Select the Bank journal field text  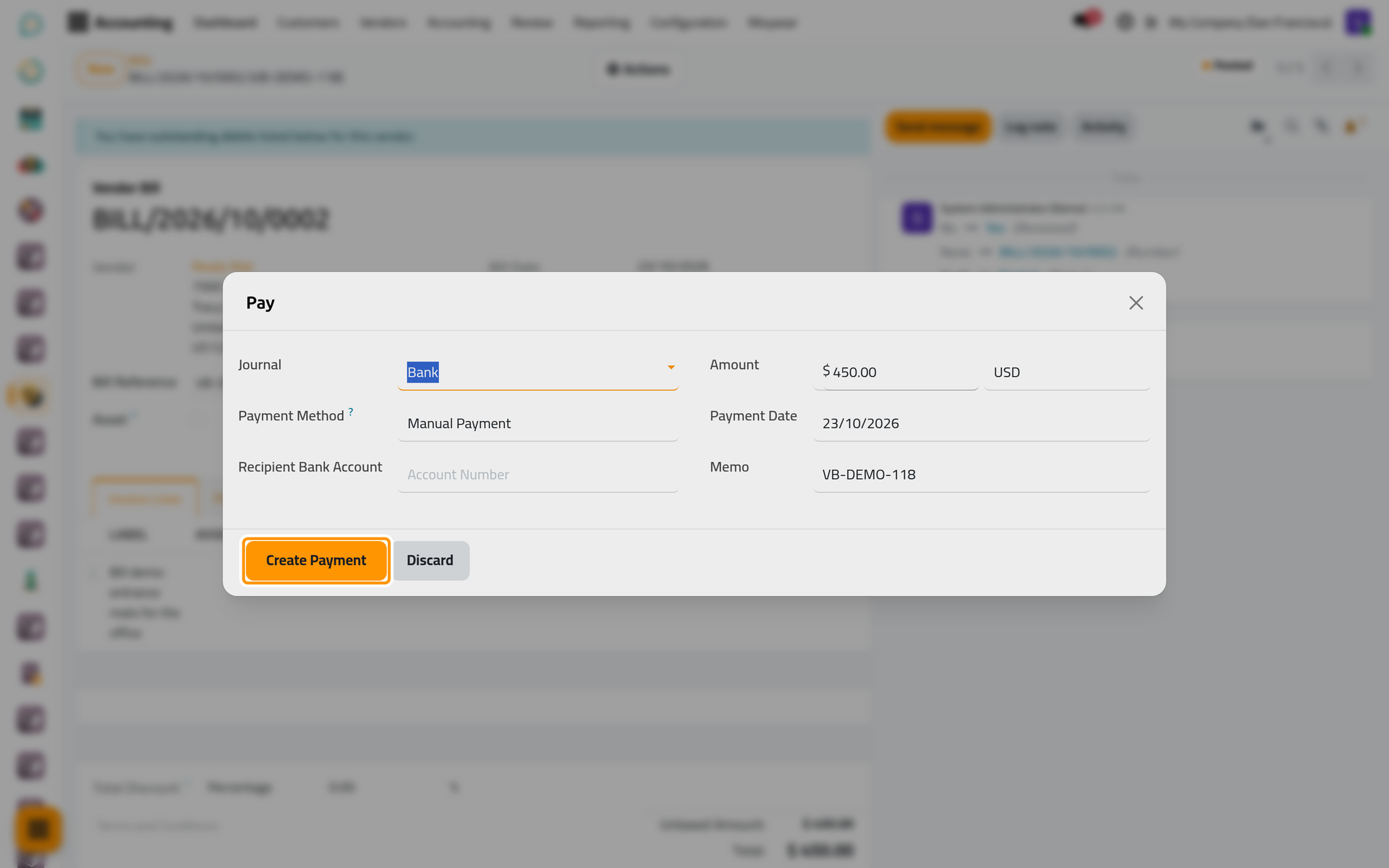422,373
